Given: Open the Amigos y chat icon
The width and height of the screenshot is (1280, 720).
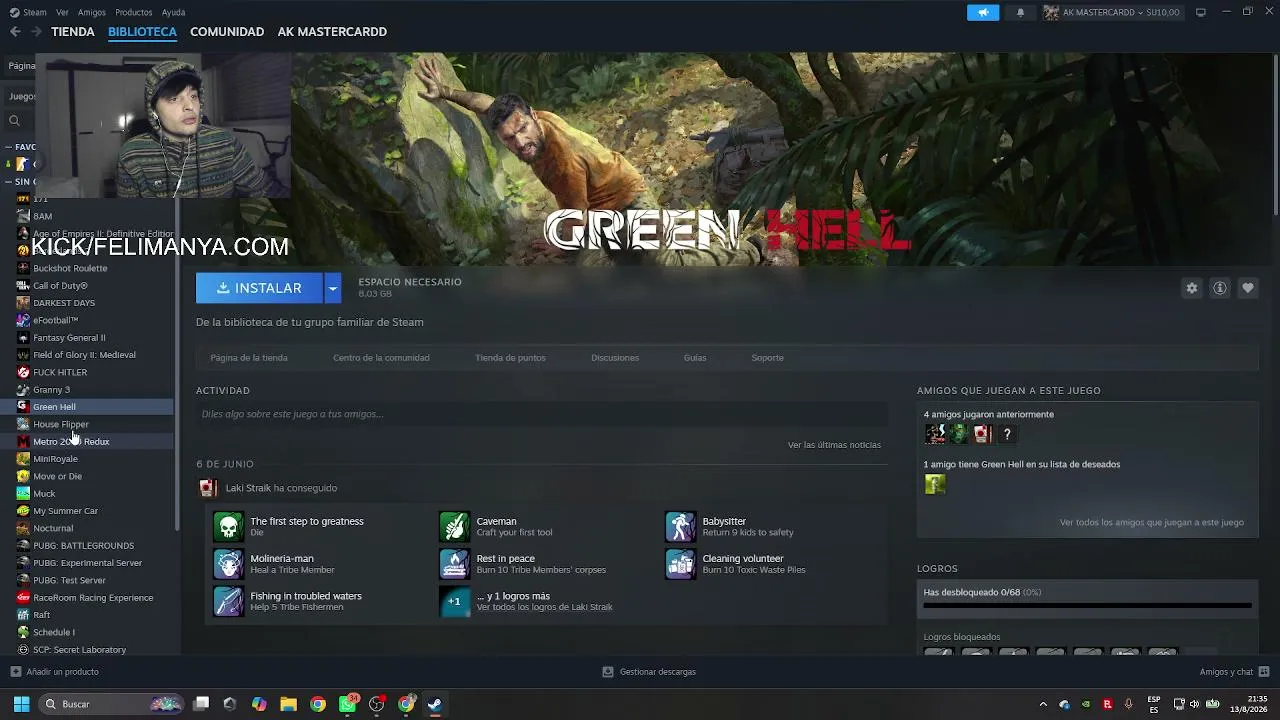Looking at the screenshot, I should pyautogui.click(x=1264, y=672).
